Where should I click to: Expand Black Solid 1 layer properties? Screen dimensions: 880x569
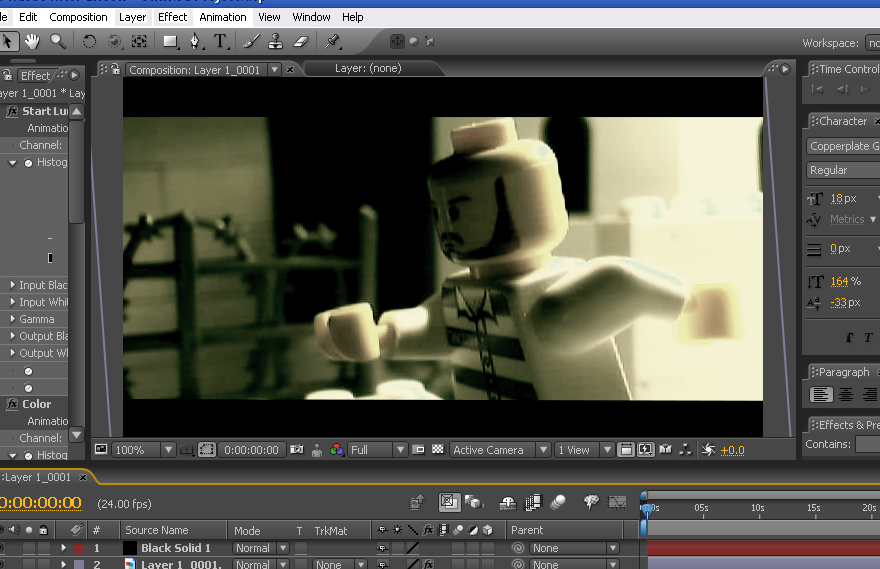63,548
